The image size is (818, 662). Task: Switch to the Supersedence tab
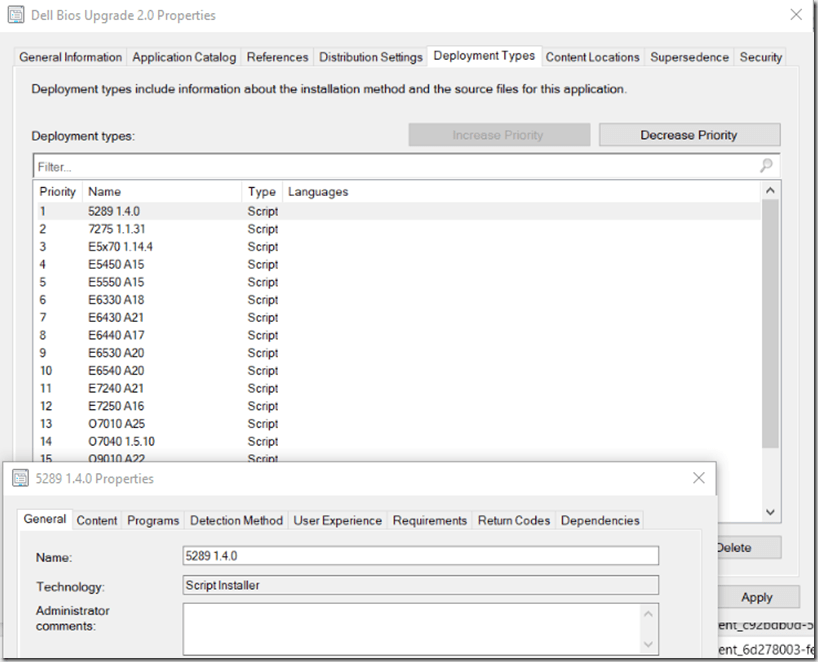pyautogui.click(x=689, y=57)
